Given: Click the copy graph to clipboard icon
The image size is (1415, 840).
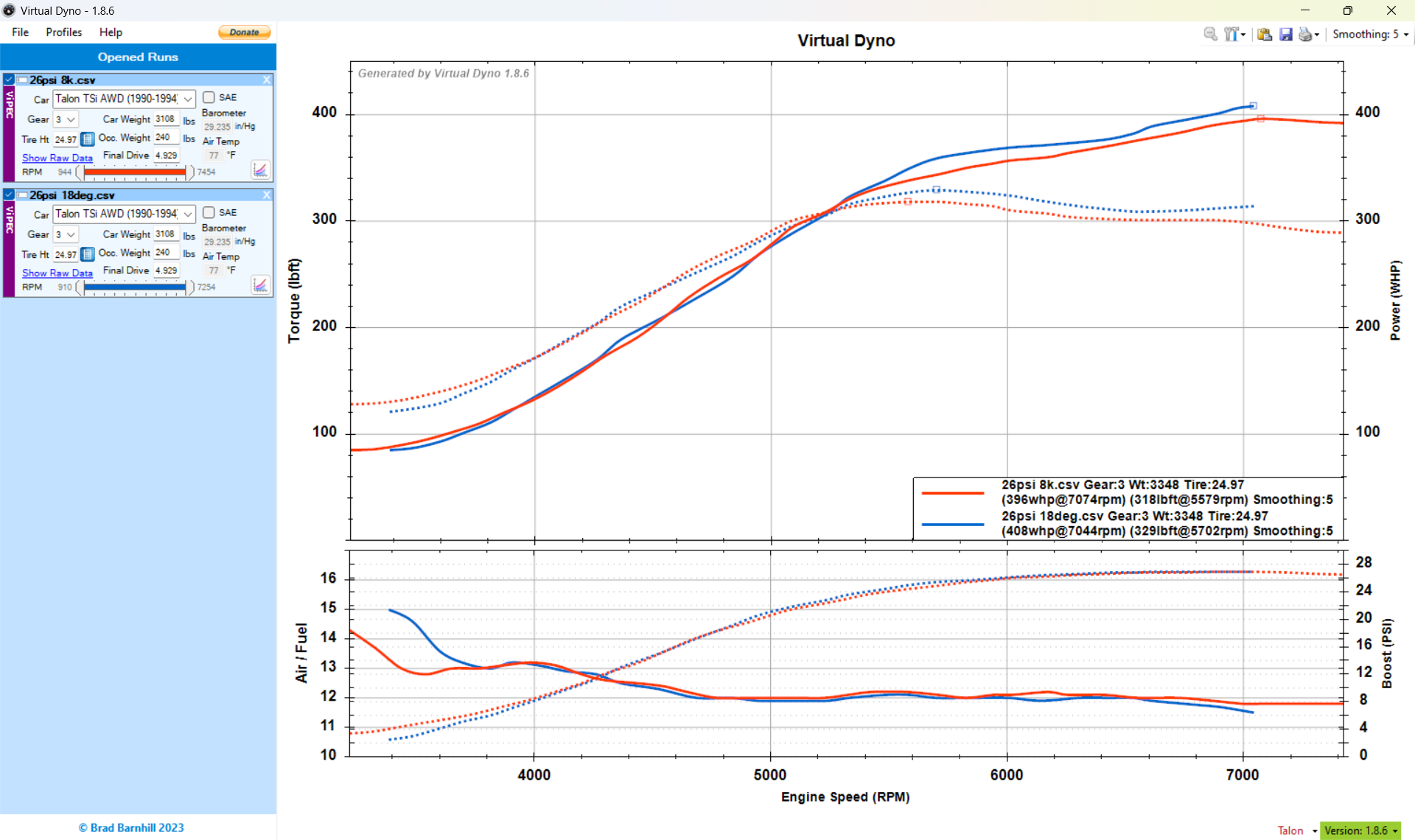Looking at the screenshot, I should tap(1265, 34).
